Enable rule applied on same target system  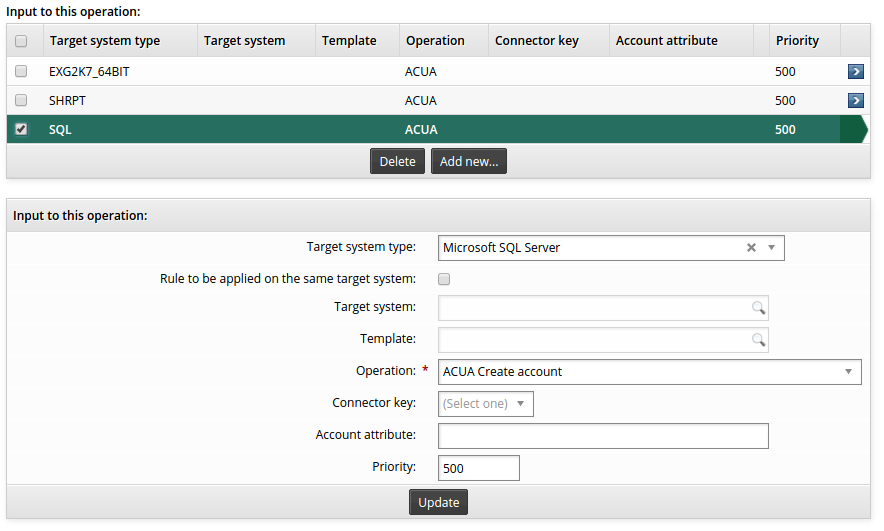click(x=445, y=279)
